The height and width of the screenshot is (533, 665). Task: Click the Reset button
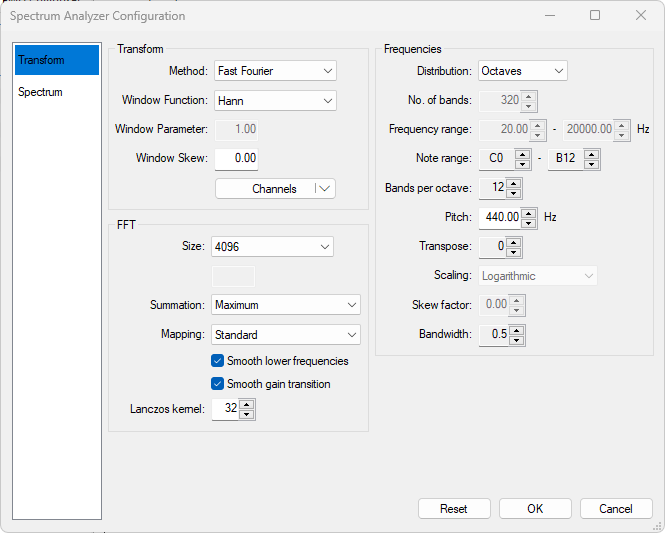pyautogui.click(x=454, y=509)
